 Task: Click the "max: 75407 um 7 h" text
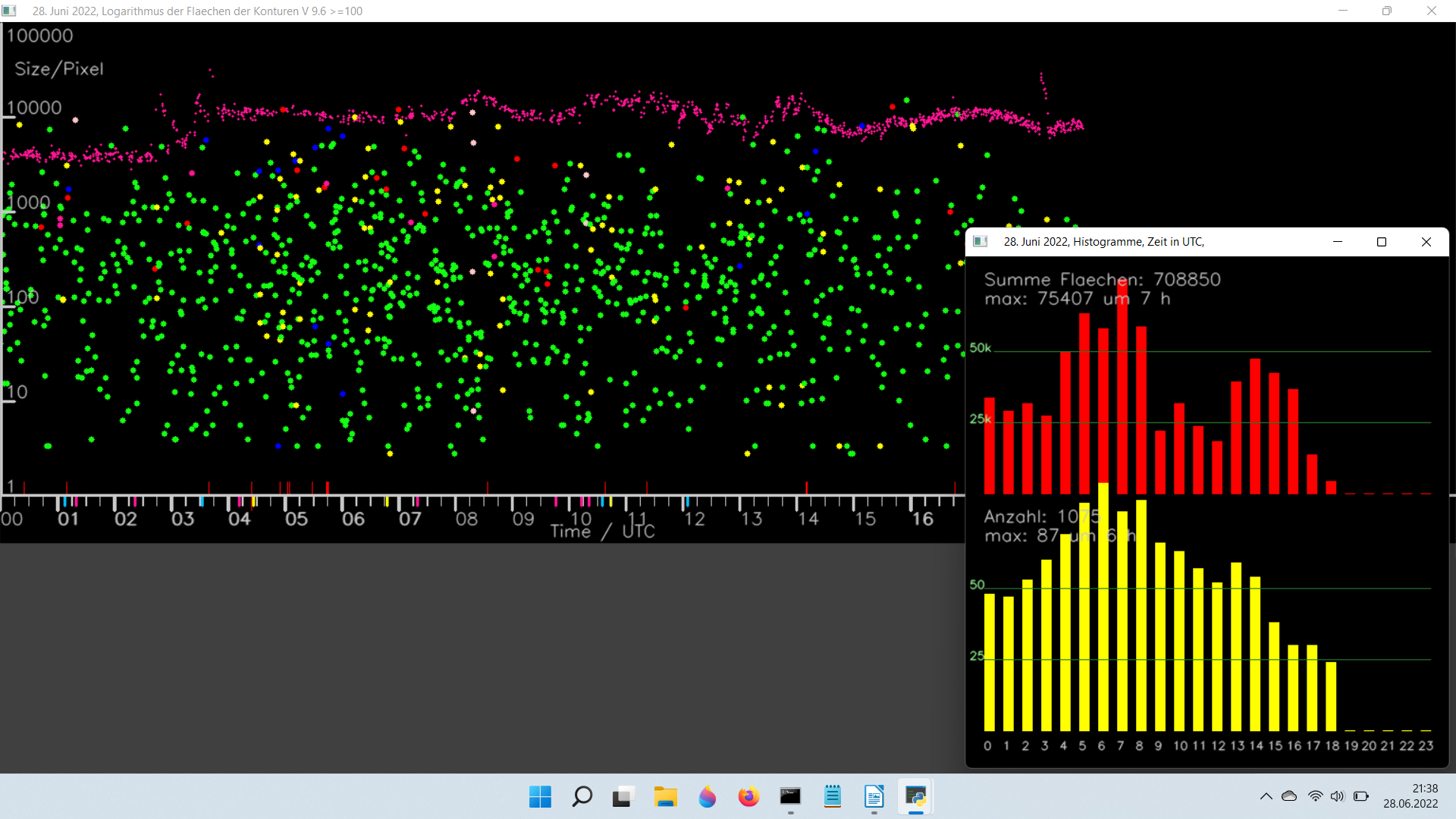[x=1078, y=299]
